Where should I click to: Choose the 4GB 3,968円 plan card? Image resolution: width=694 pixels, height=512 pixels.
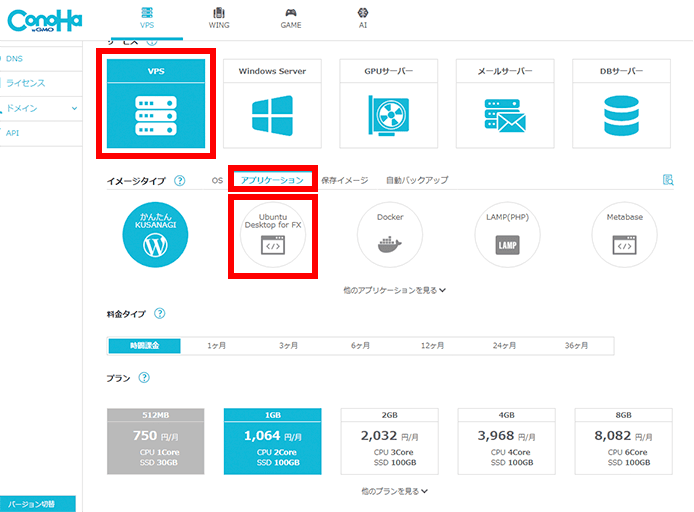click(506, 441)
